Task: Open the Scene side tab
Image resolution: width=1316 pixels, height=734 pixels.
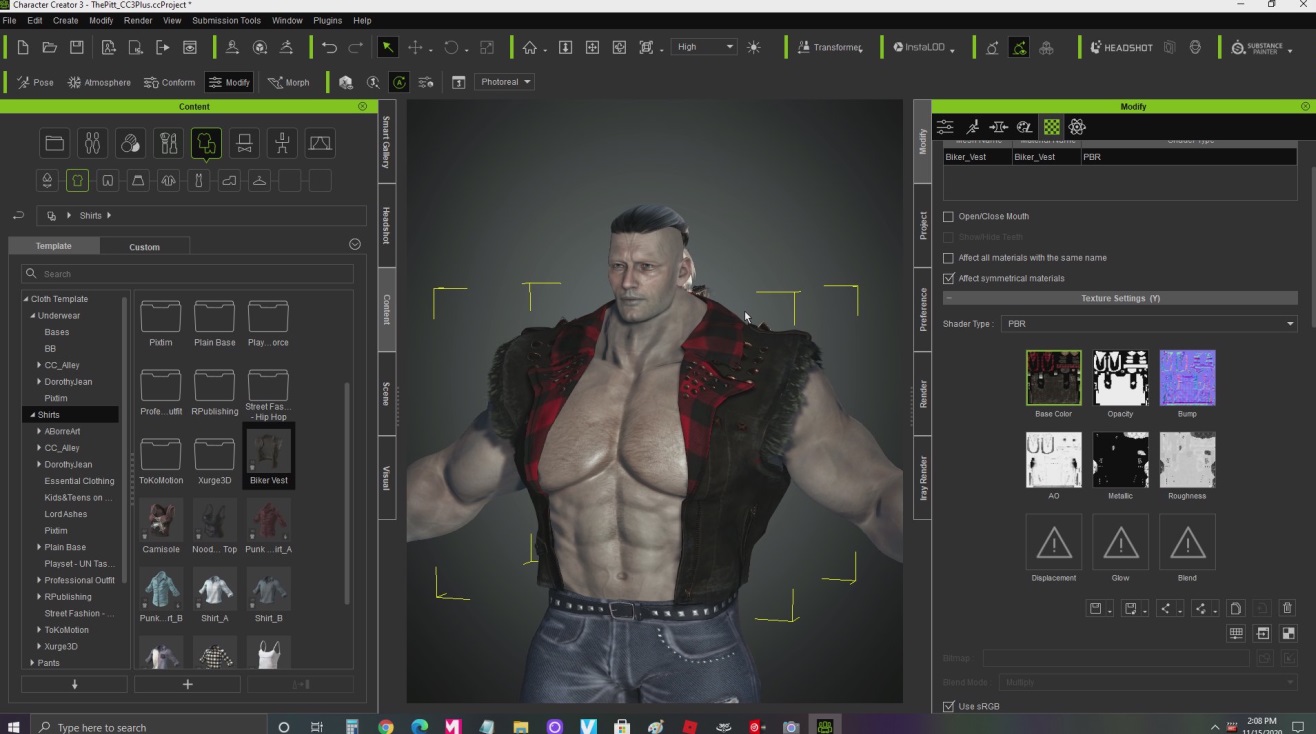Action: [x=386, y=394]
